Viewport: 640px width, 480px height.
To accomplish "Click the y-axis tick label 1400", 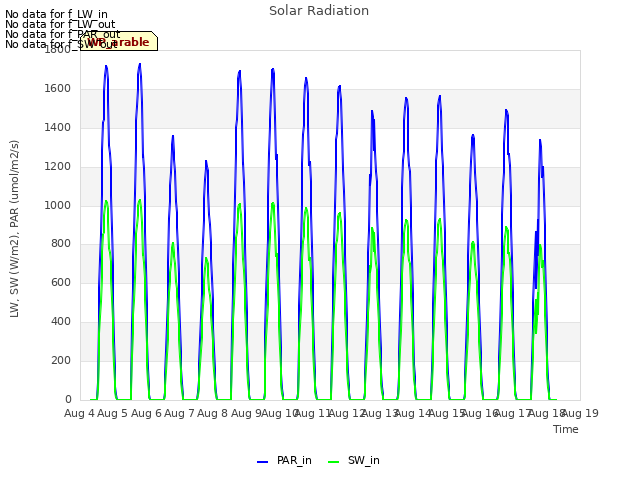I will (58, 127).
